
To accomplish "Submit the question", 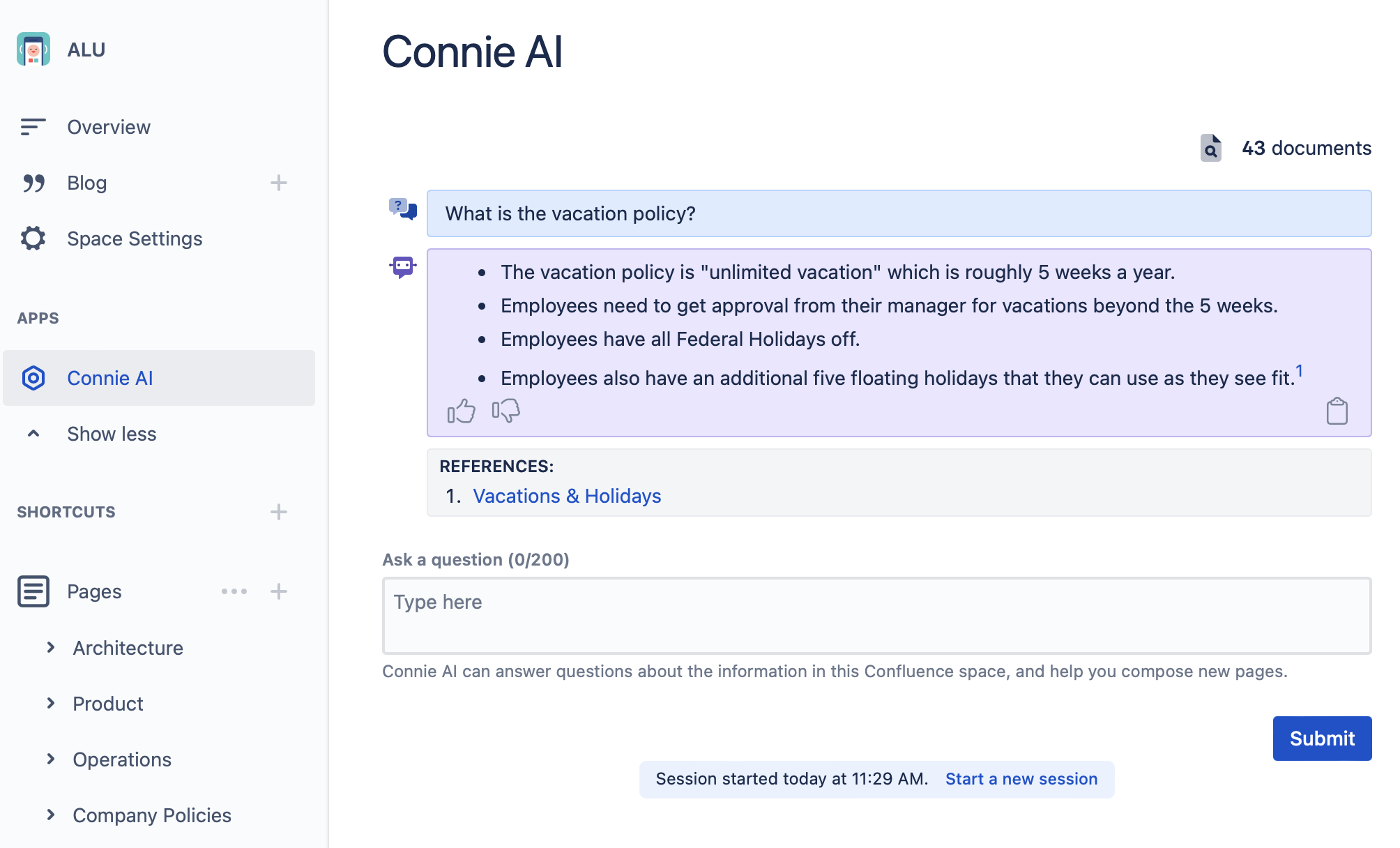I will [x=1322, y=739].
